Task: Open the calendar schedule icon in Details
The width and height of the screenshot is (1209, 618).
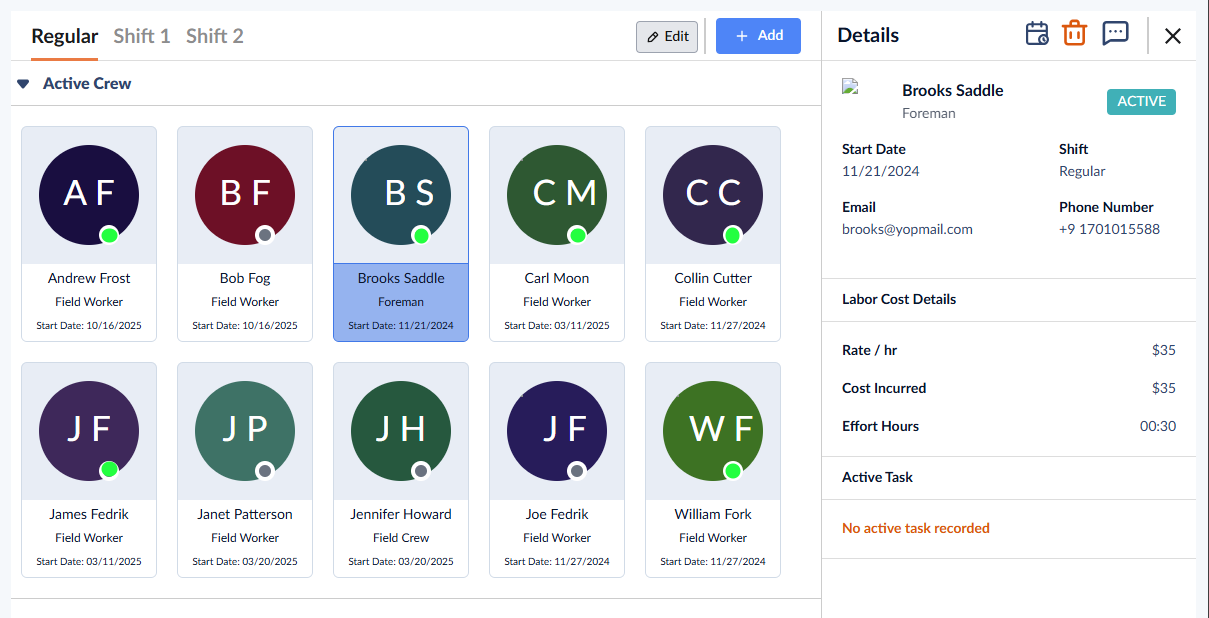Action: [x=1037, y=34]
